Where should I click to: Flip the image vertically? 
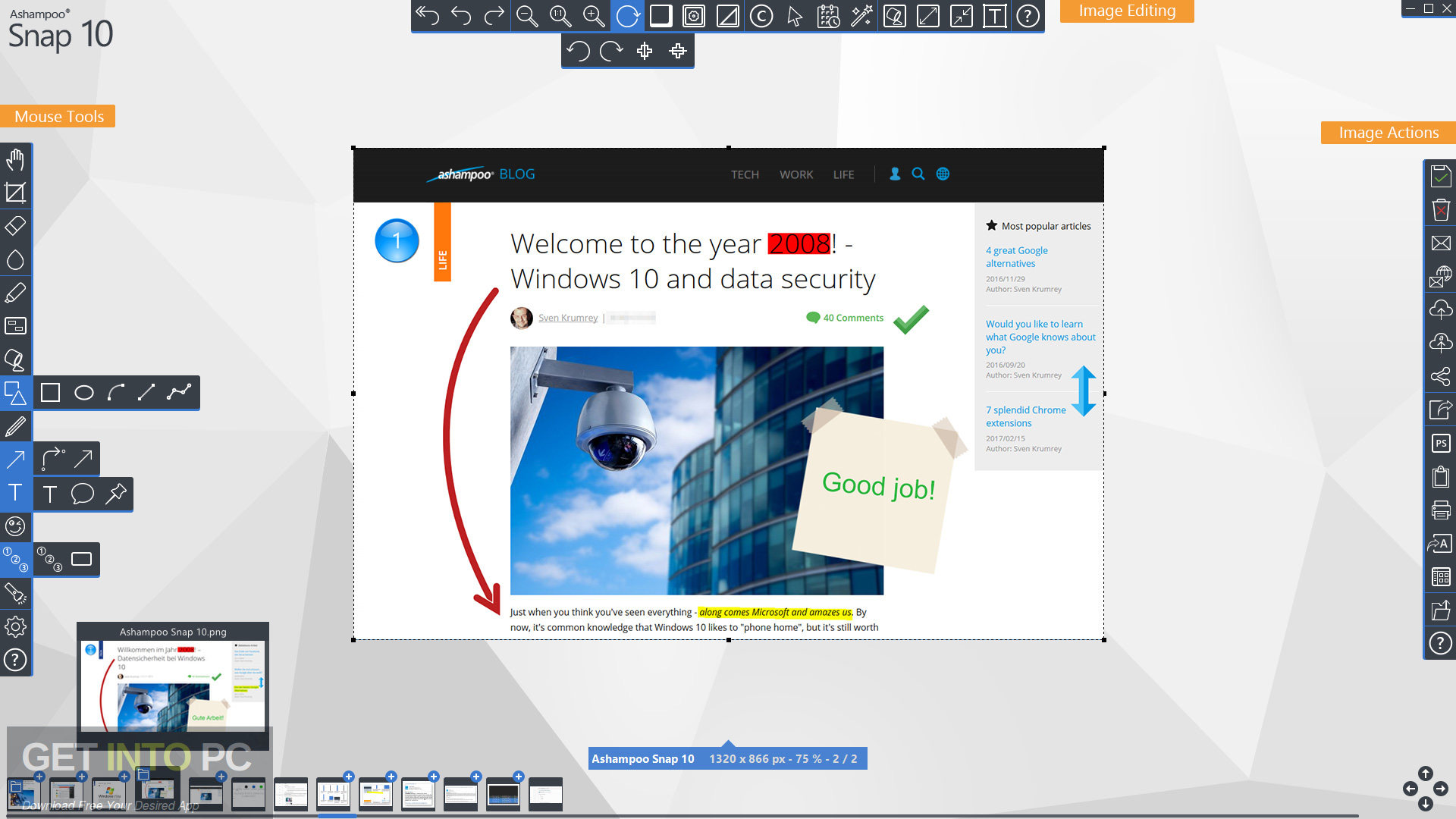pos(678,51)
